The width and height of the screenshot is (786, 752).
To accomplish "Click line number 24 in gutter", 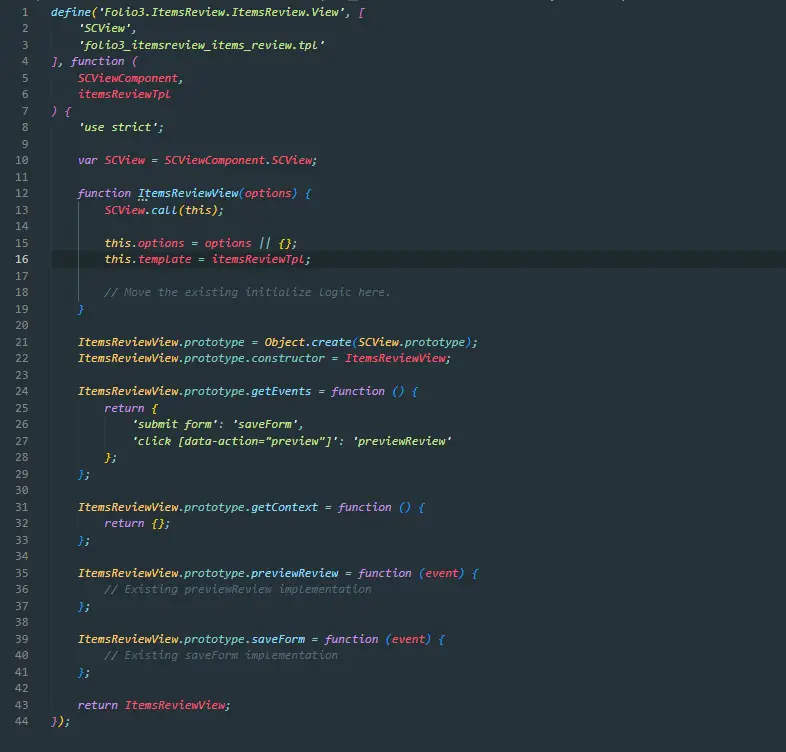I will coord(22,391).
